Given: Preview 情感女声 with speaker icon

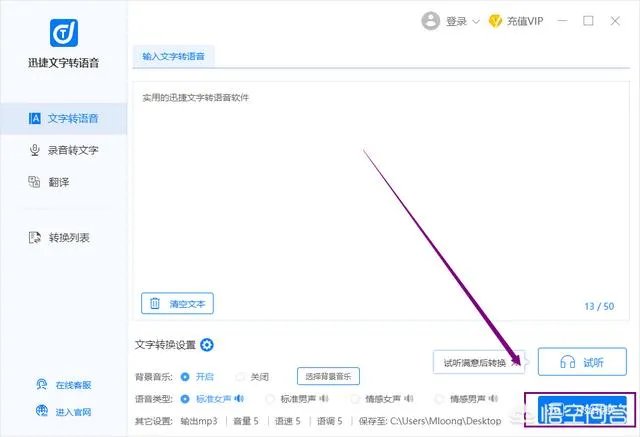Looking at the screenshot, I should (409, 399).
